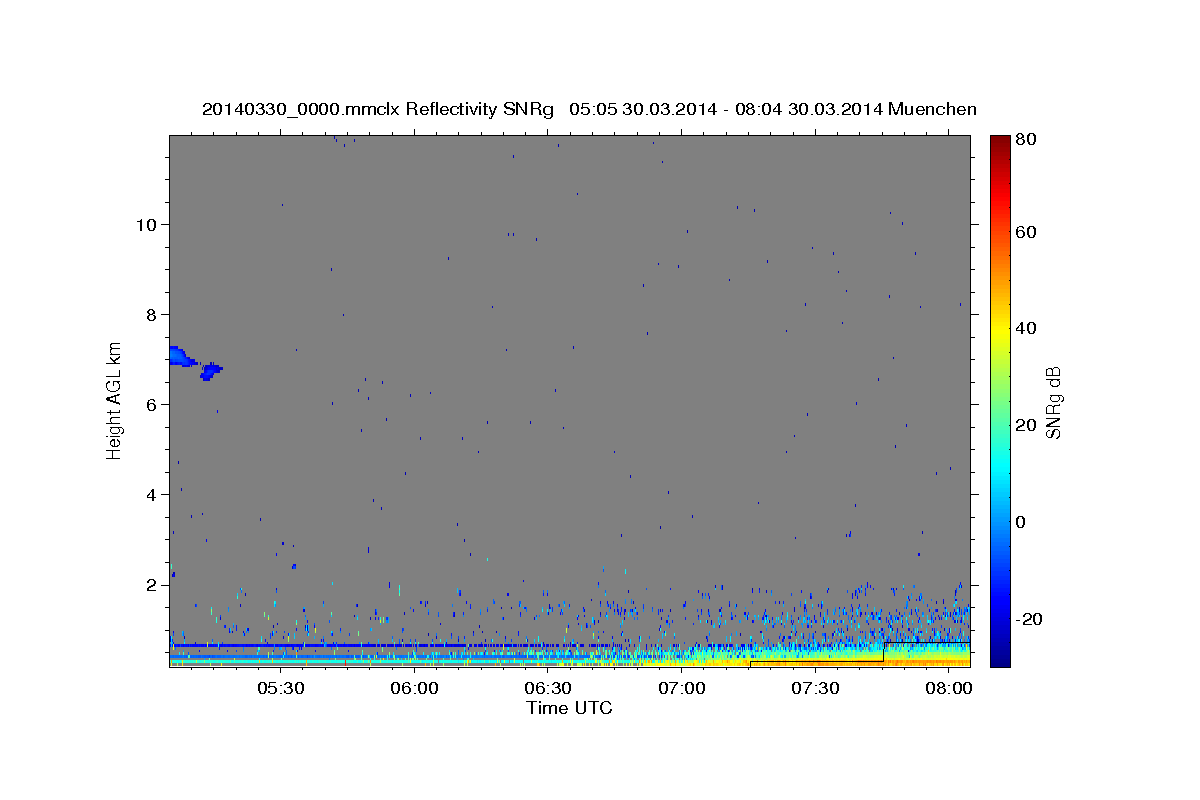1200x800 pixels.
Task: Click the 'SNRg dB' colorbar label
Action: (1052, 402)
